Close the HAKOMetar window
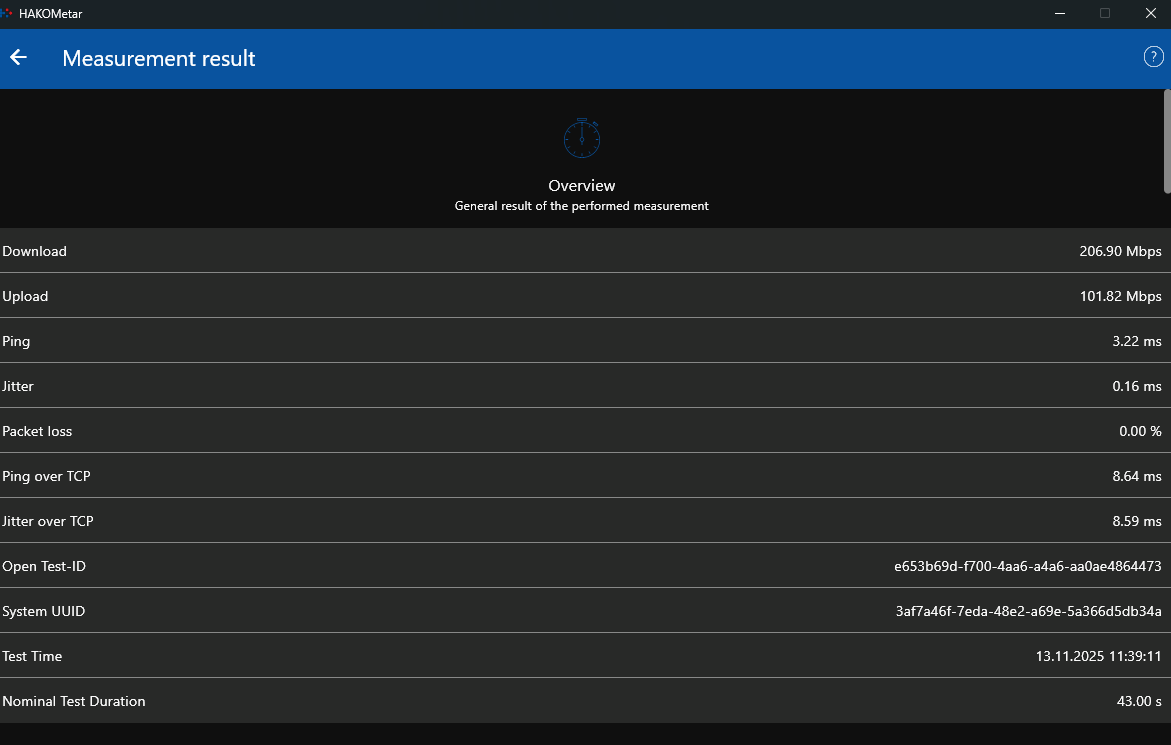 [x=1150, y=13]
